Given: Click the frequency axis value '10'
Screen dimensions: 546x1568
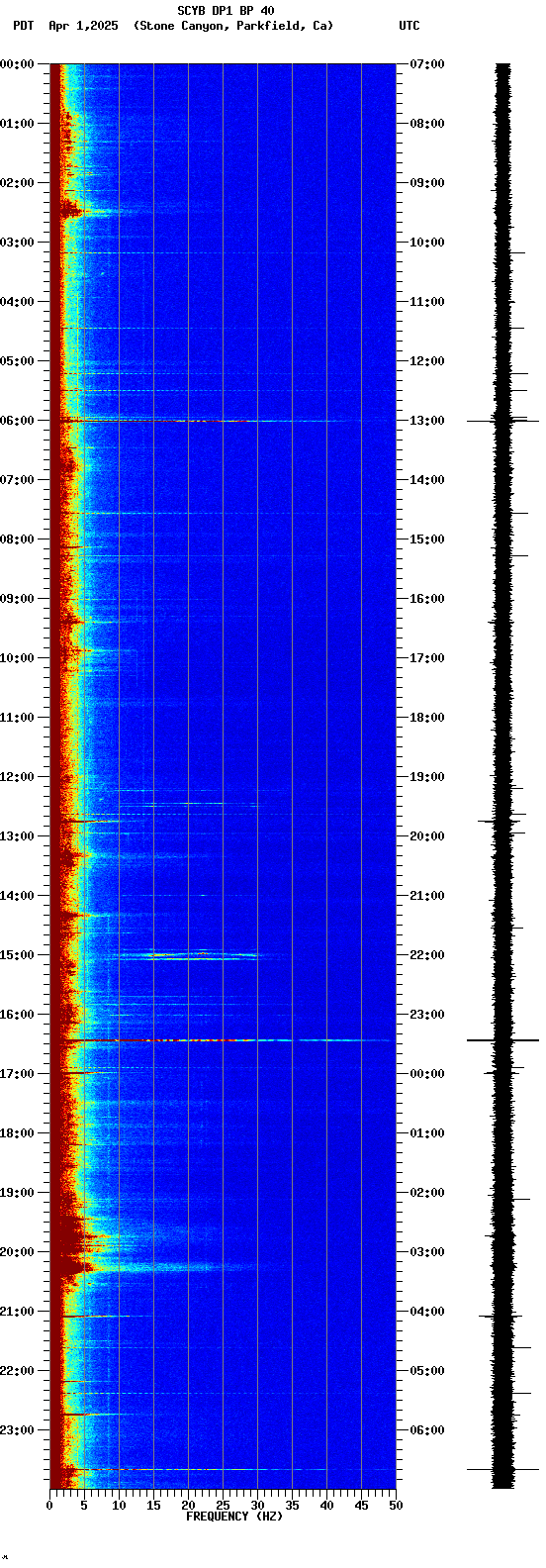Looking at the screenshot, I should point(119,1506).
